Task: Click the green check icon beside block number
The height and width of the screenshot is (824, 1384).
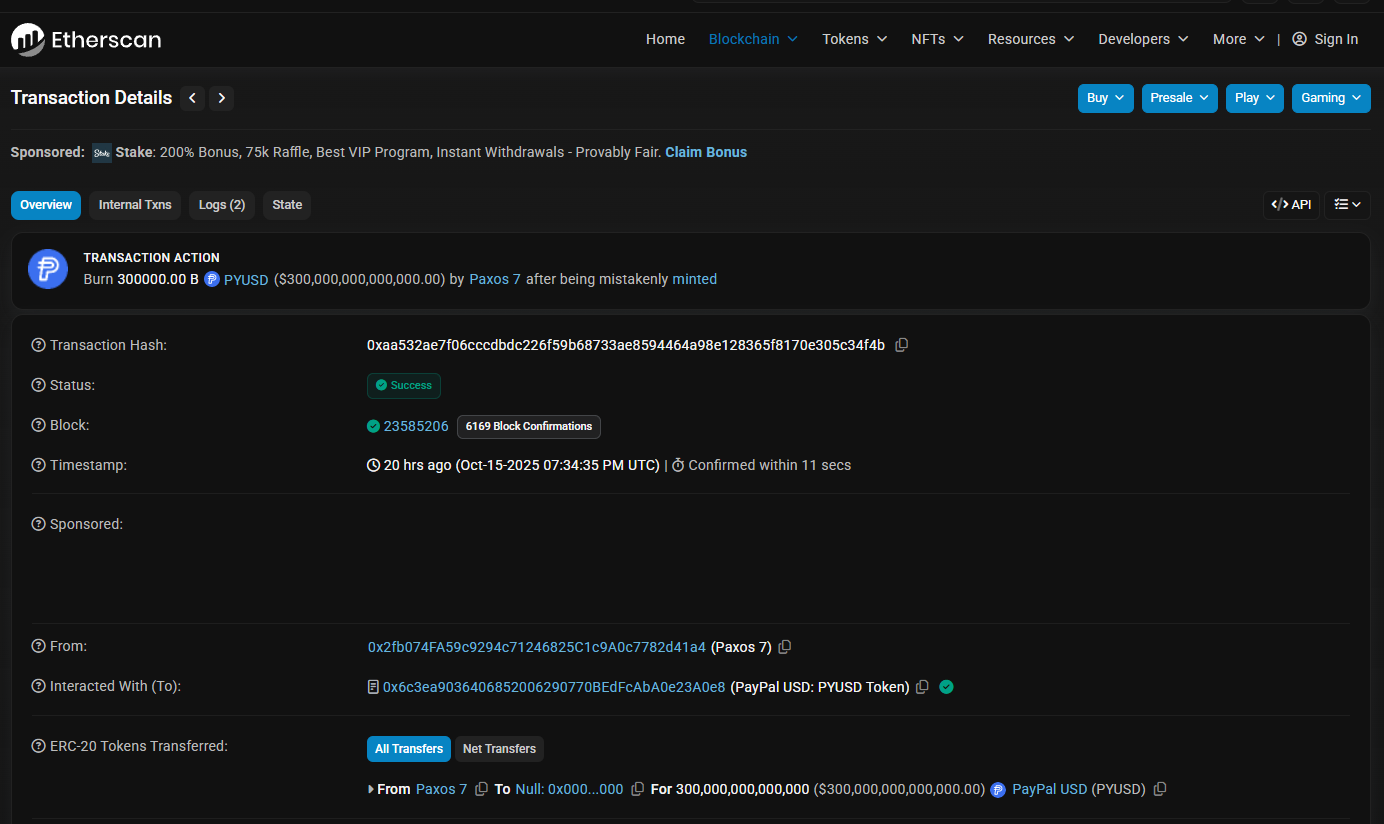Action: pos(373,426)
